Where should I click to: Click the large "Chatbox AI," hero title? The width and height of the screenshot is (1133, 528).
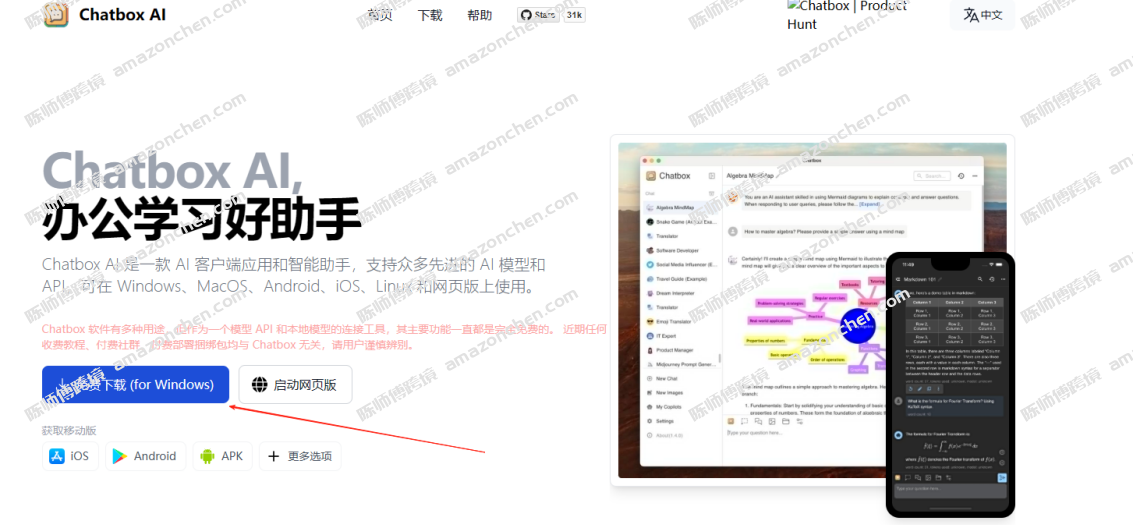173,170
